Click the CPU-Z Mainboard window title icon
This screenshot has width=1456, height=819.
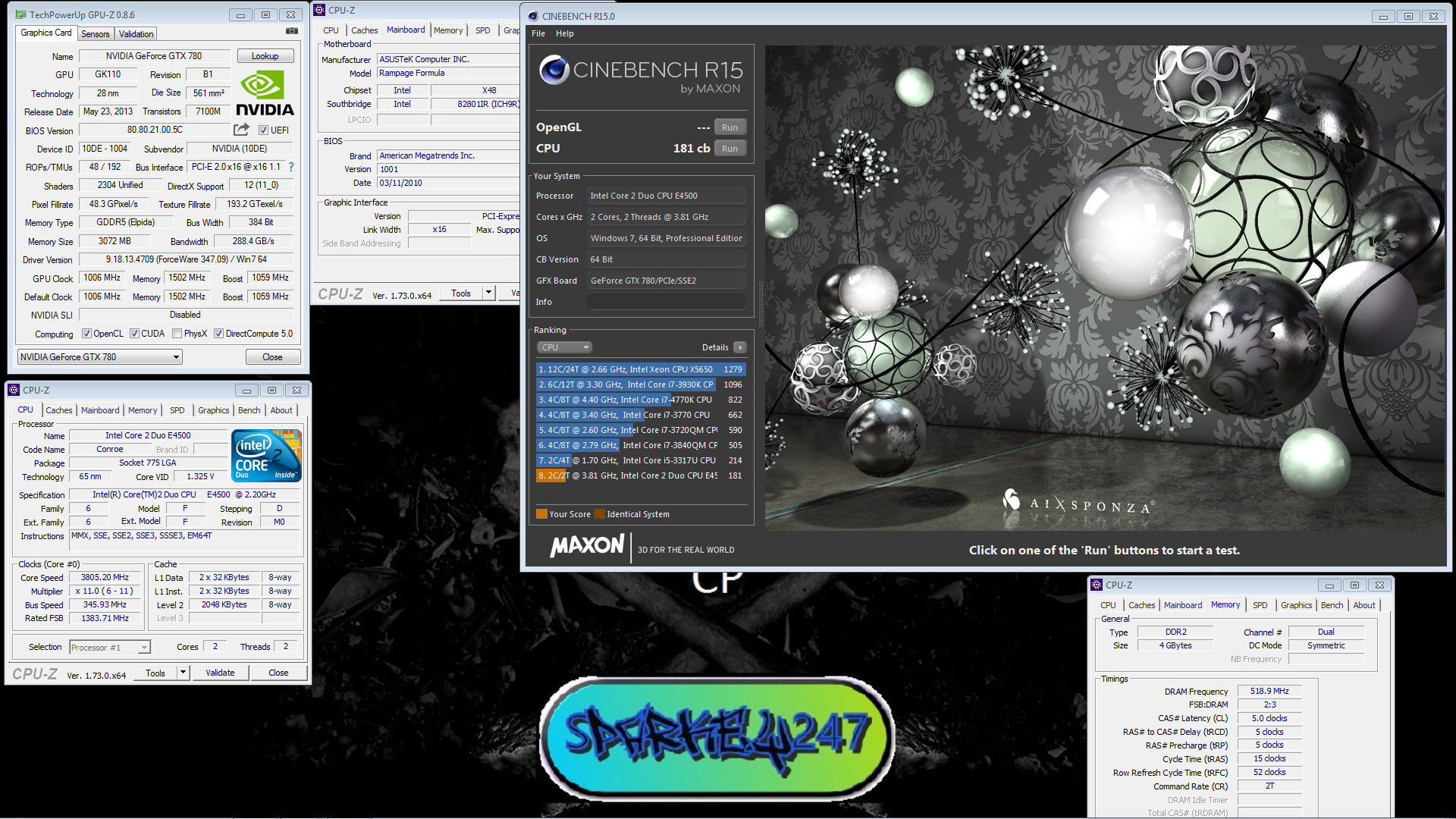319,10
